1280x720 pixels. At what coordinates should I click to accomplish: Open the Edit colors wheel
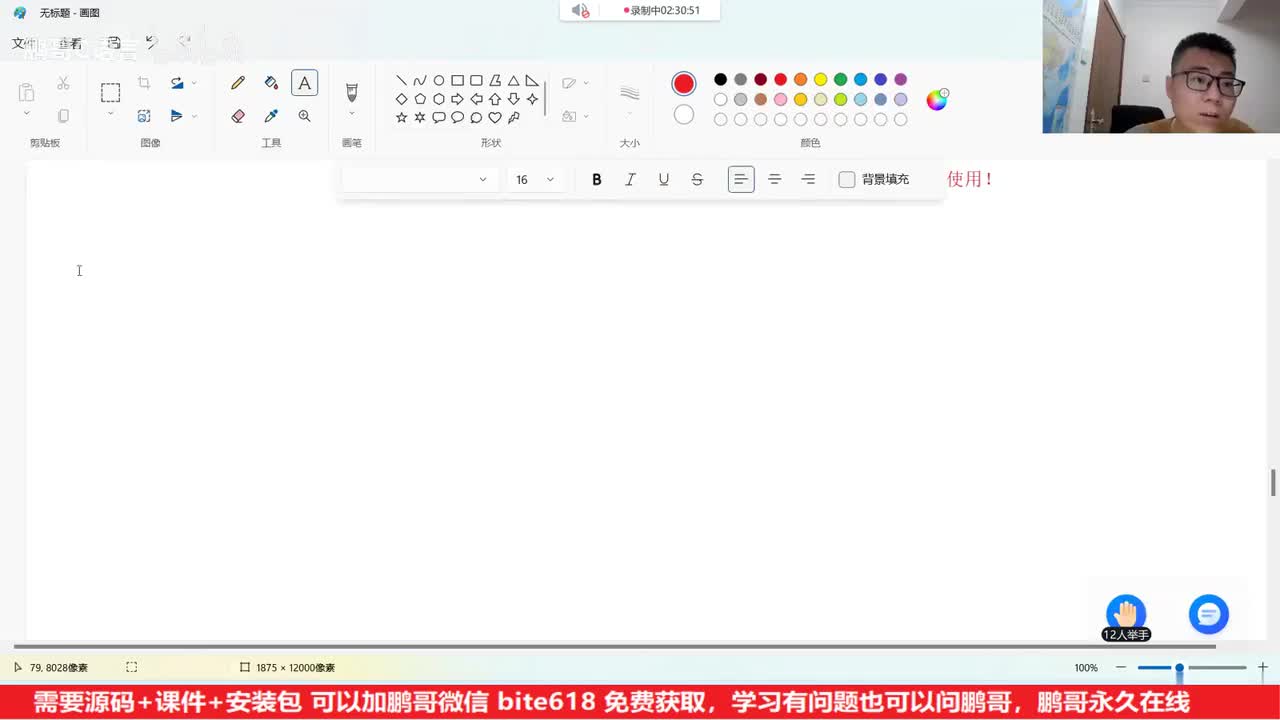937,99
